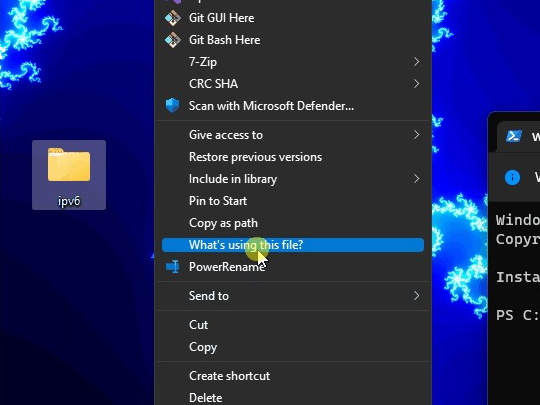
Task: Click the blue info icon in terminal
Action: 512,177
